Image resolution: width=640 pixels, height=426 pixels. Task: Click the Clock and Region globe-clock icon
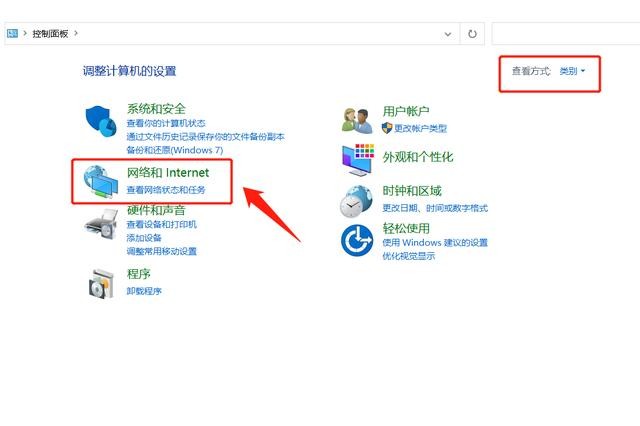(356, 201)
